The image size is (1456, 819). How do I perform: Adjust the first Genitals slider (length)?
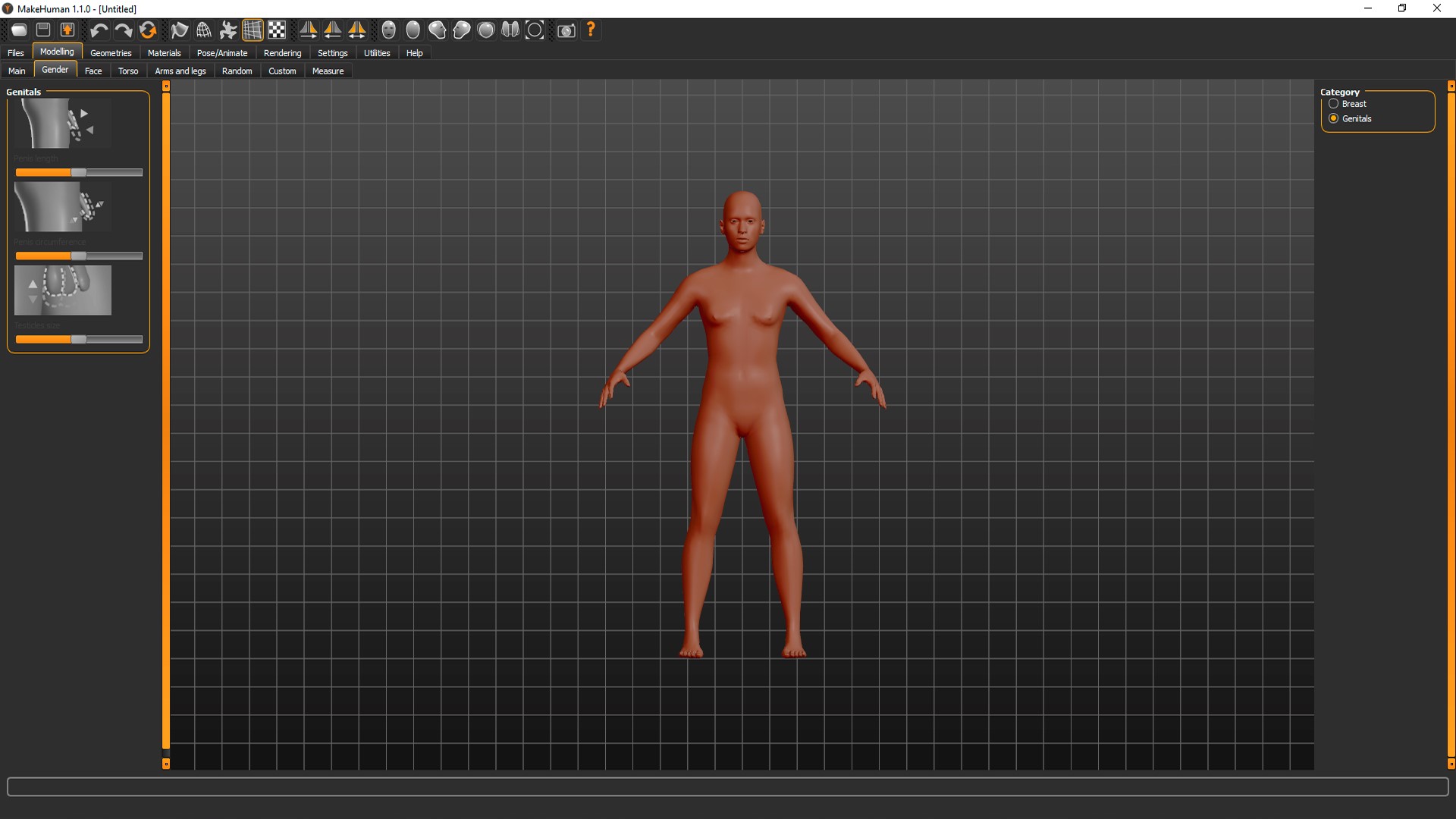point(79,173)
